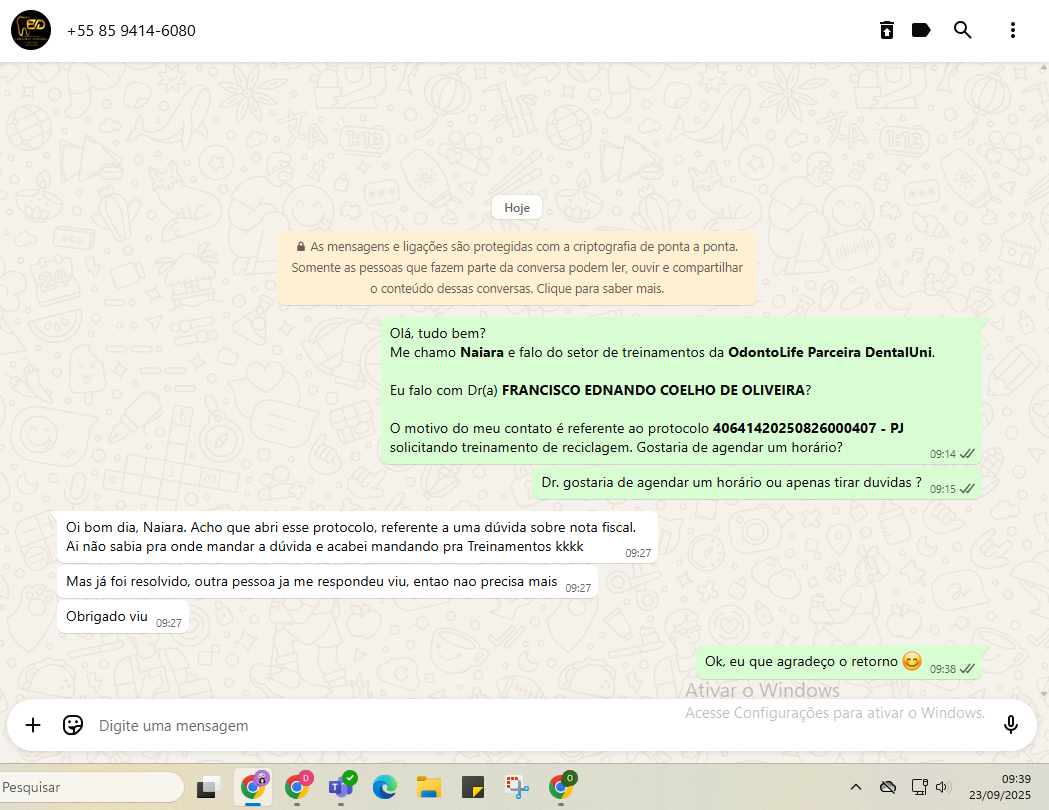Click the smiling emoji in the last message

[911, 661]
